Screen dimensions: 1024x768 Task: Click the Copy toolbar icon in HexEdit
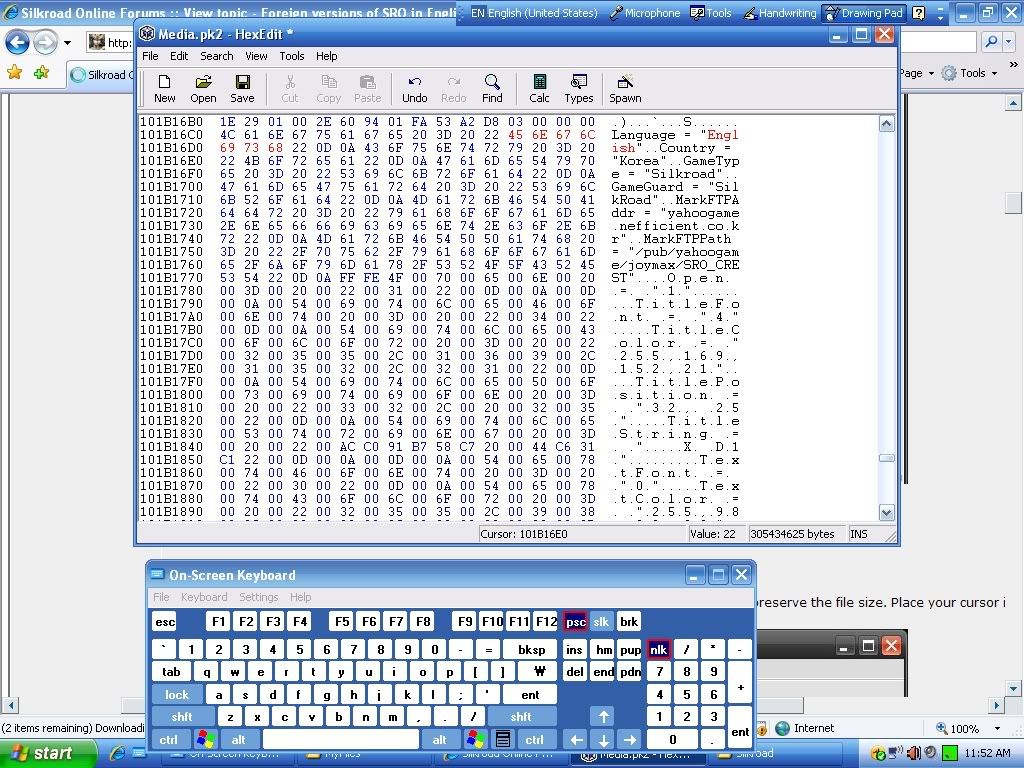328,89
